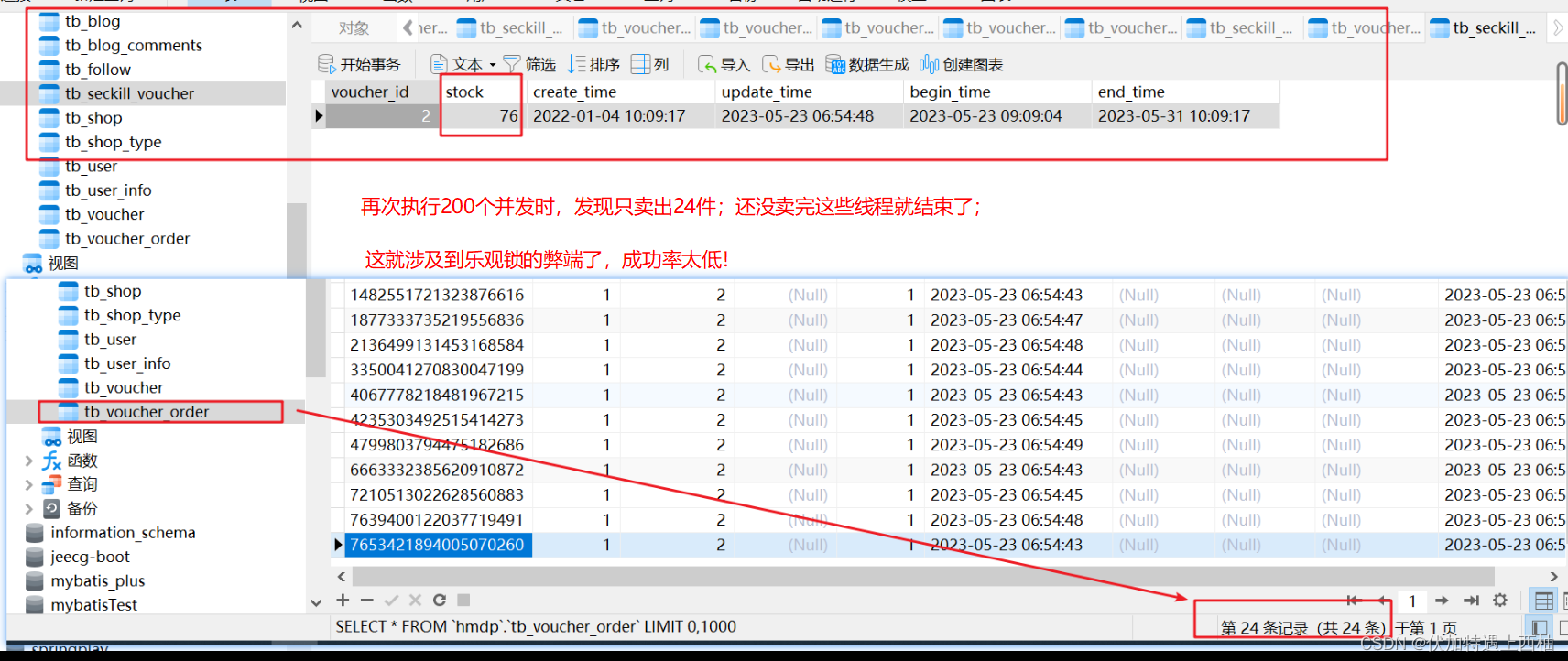Expand the 查询 queries node
The image size is (1568, 661).
coord(29,484)
